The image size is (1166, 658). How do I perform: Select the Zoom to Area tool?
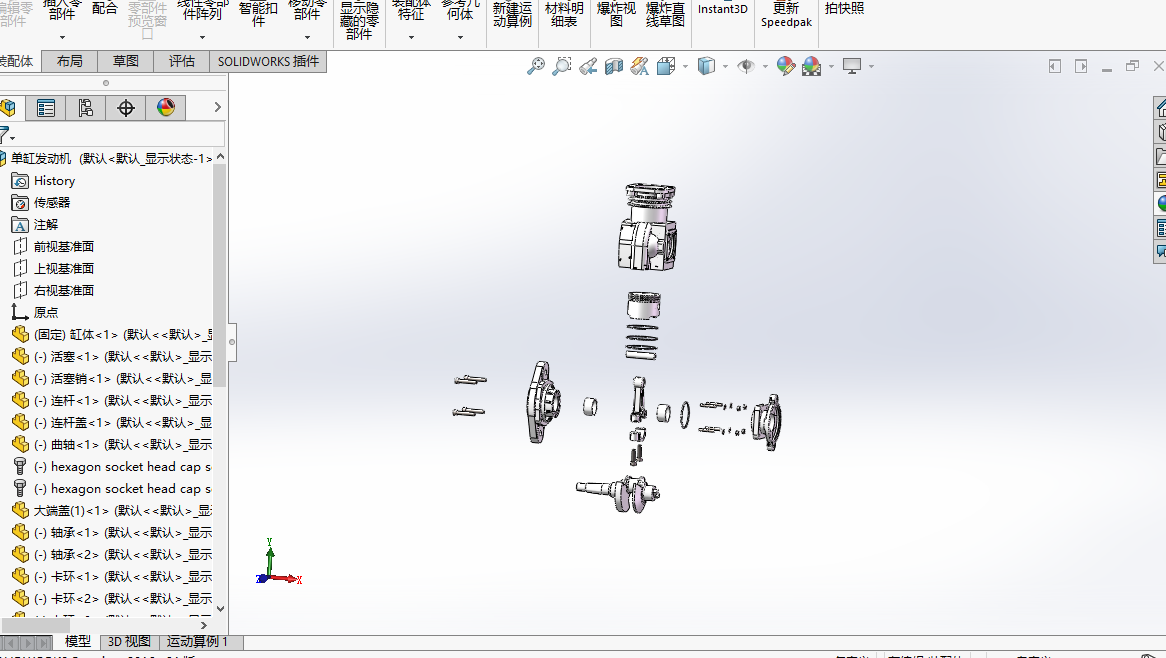[561, 66]
